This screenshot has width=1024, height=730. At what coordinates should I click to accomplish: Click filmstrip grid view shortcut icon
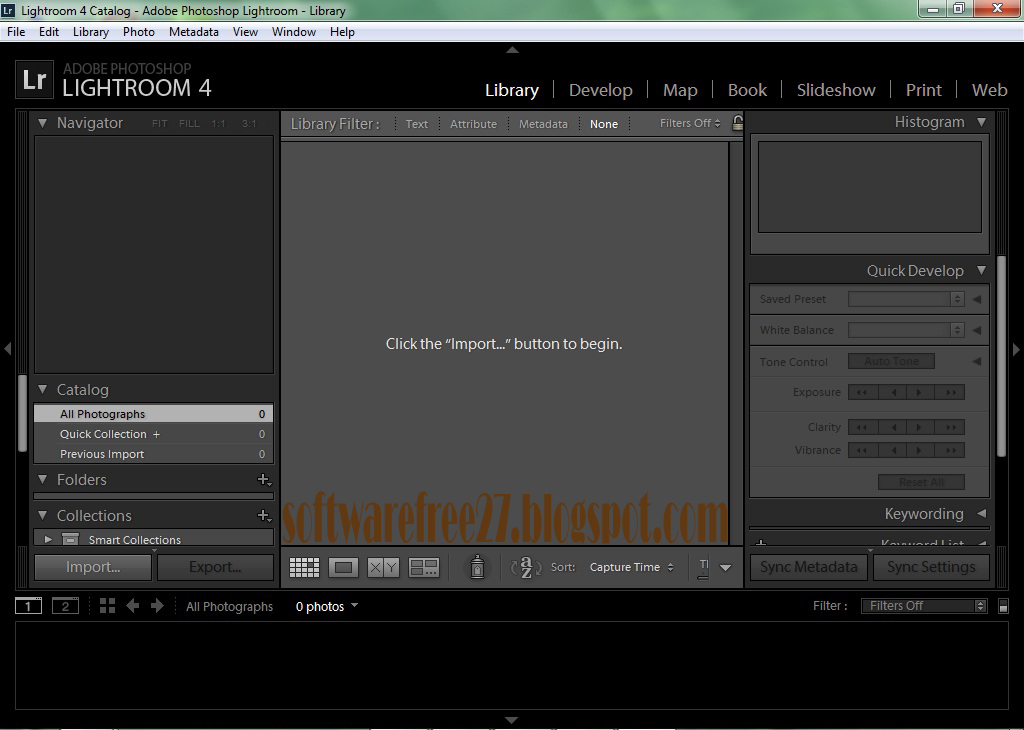(x=107, y=606)
